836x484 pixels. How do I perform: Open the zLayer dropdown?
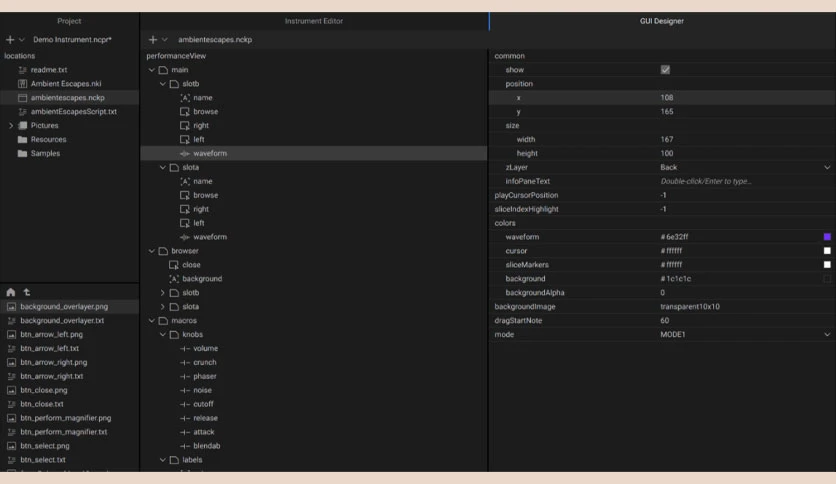point(827,167)
